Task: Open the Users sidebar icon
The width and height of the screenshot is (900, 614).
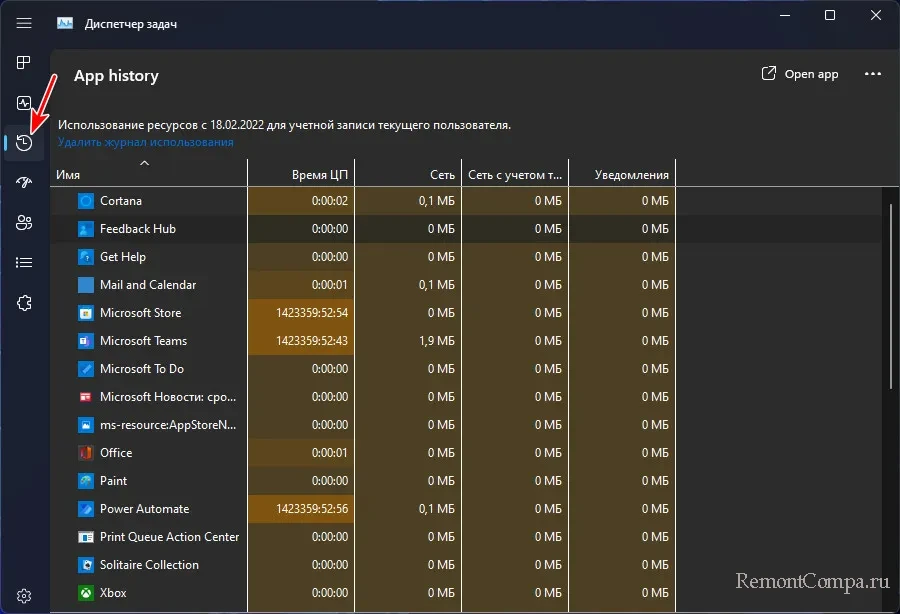Action: 24,223
